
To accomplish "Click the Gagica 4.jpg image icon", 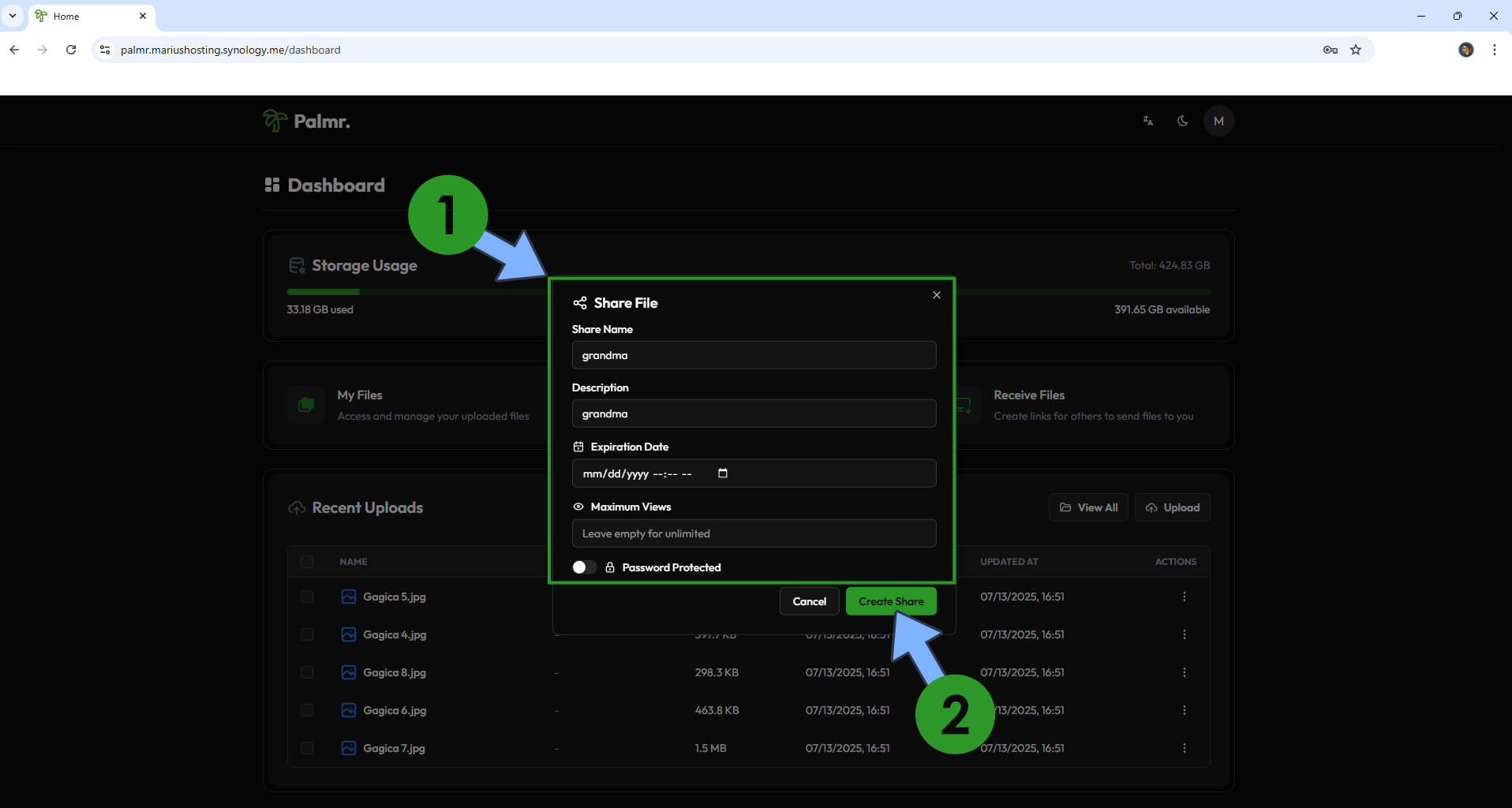I will (x=349, y=634).
